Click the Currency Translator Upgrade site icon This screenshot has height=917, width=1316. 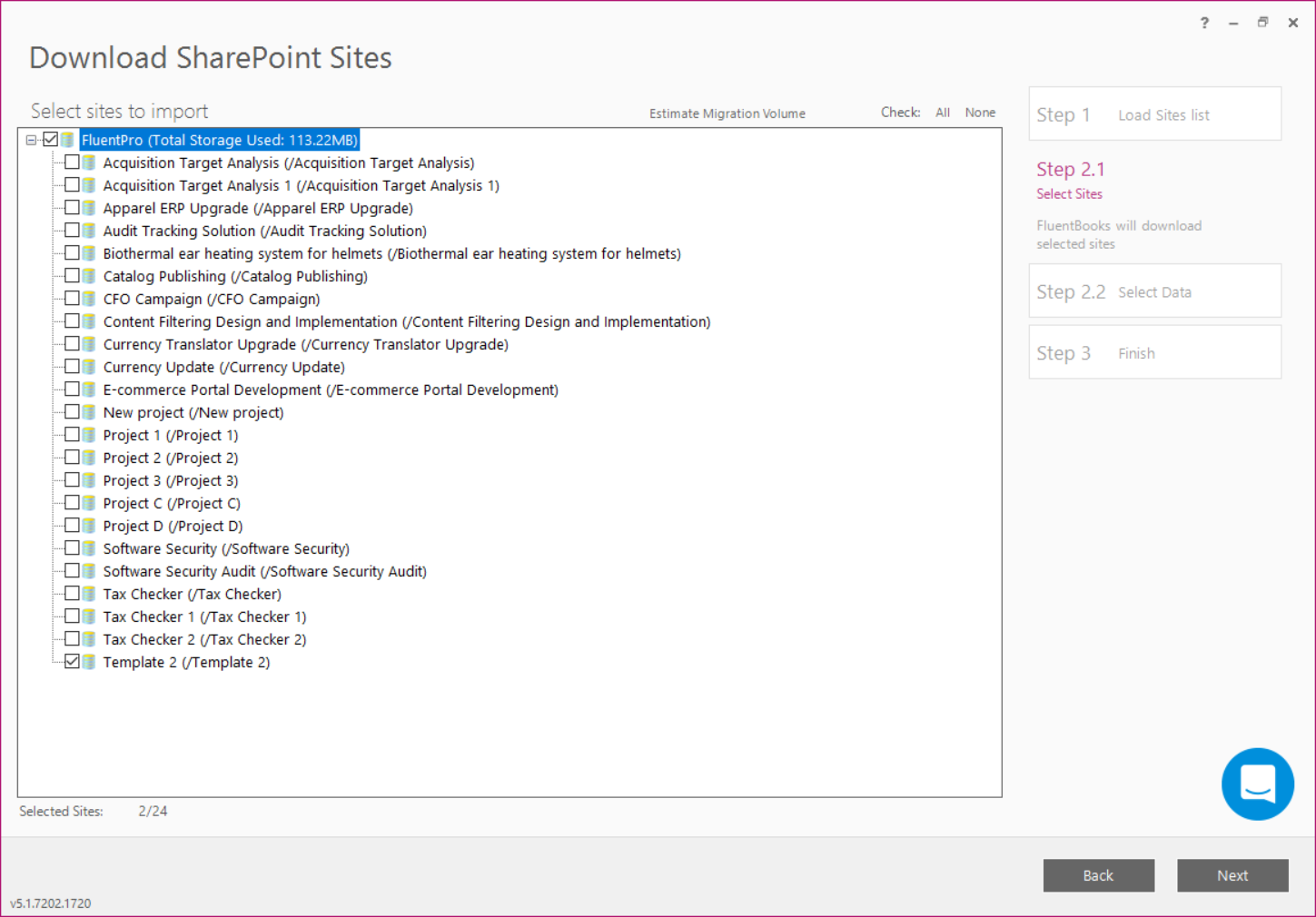(90, 344)
